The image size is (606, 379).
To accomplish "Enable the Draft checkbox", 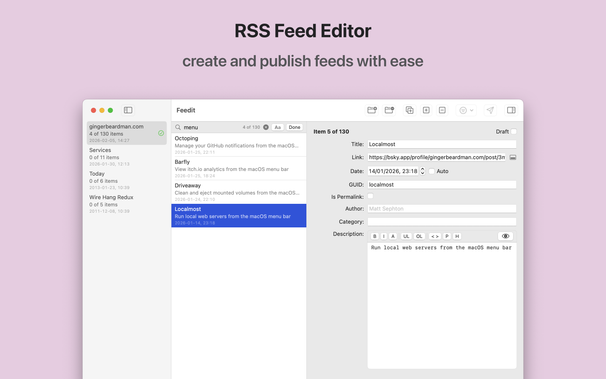I will 513,132.
